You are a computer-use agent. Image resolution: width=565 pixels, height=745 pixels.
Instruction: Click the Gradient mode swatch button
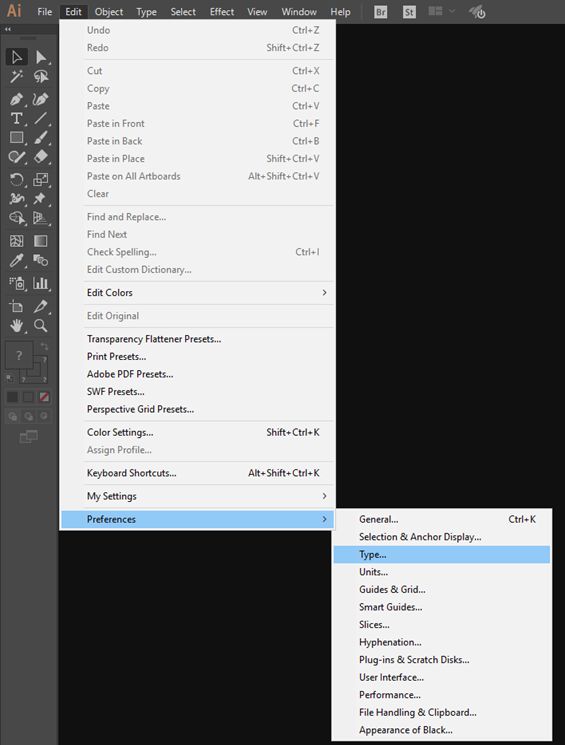coord(29,397)
